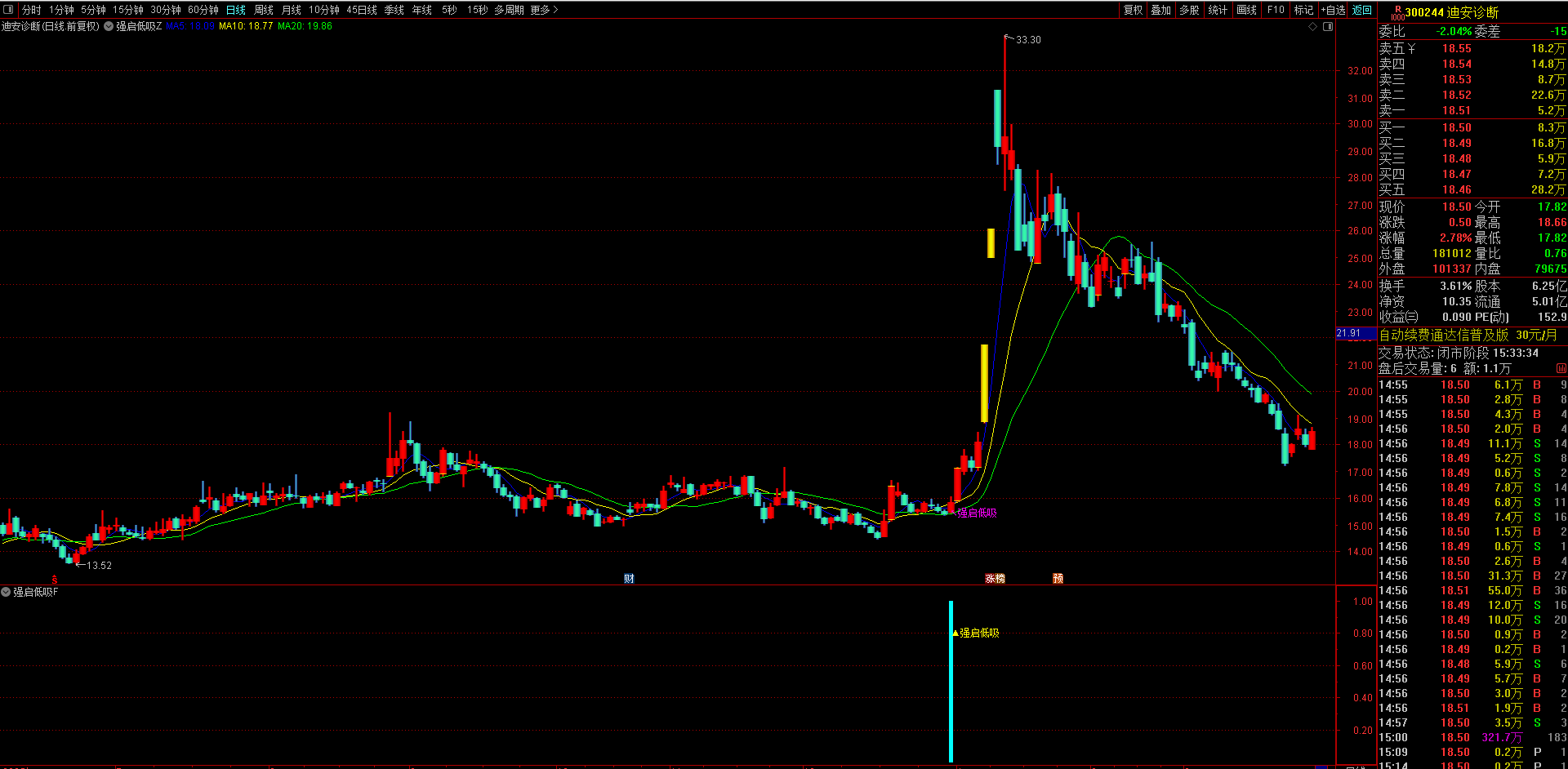Click the upper yellow gap bar on chart
The image size is (1568, 769).
[991, 243]
